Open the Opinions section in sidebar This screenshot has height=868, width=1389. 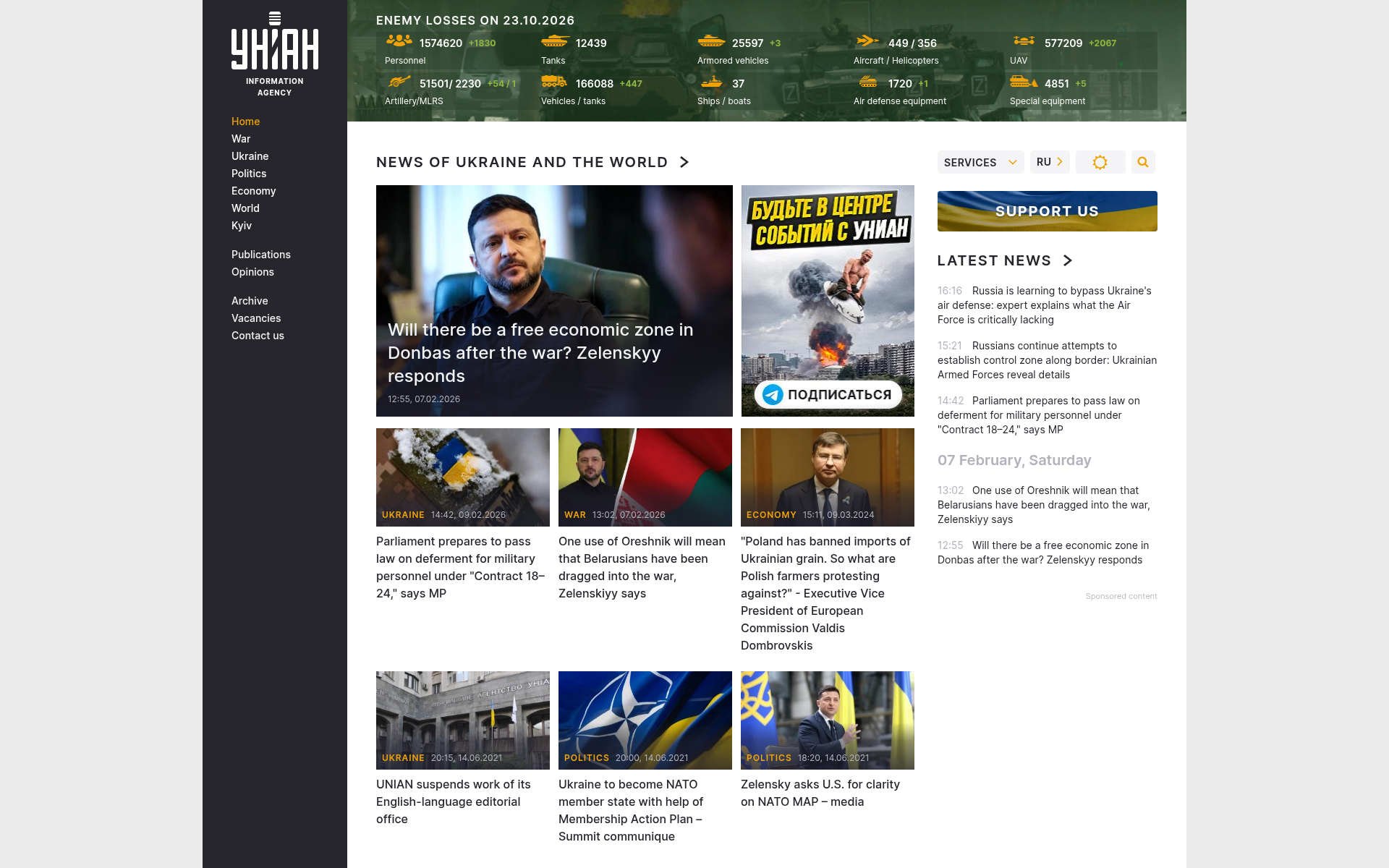click(x=252, y=272)
